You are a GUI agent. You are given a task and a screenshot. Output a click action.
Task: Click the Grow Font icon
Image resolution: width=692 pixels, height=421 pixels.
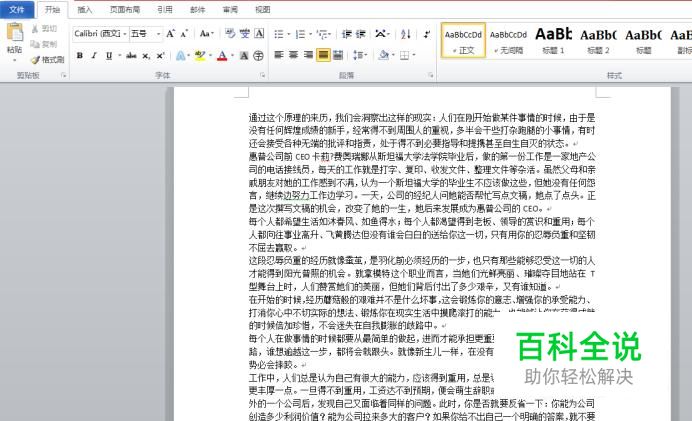(x=170, y=34)
